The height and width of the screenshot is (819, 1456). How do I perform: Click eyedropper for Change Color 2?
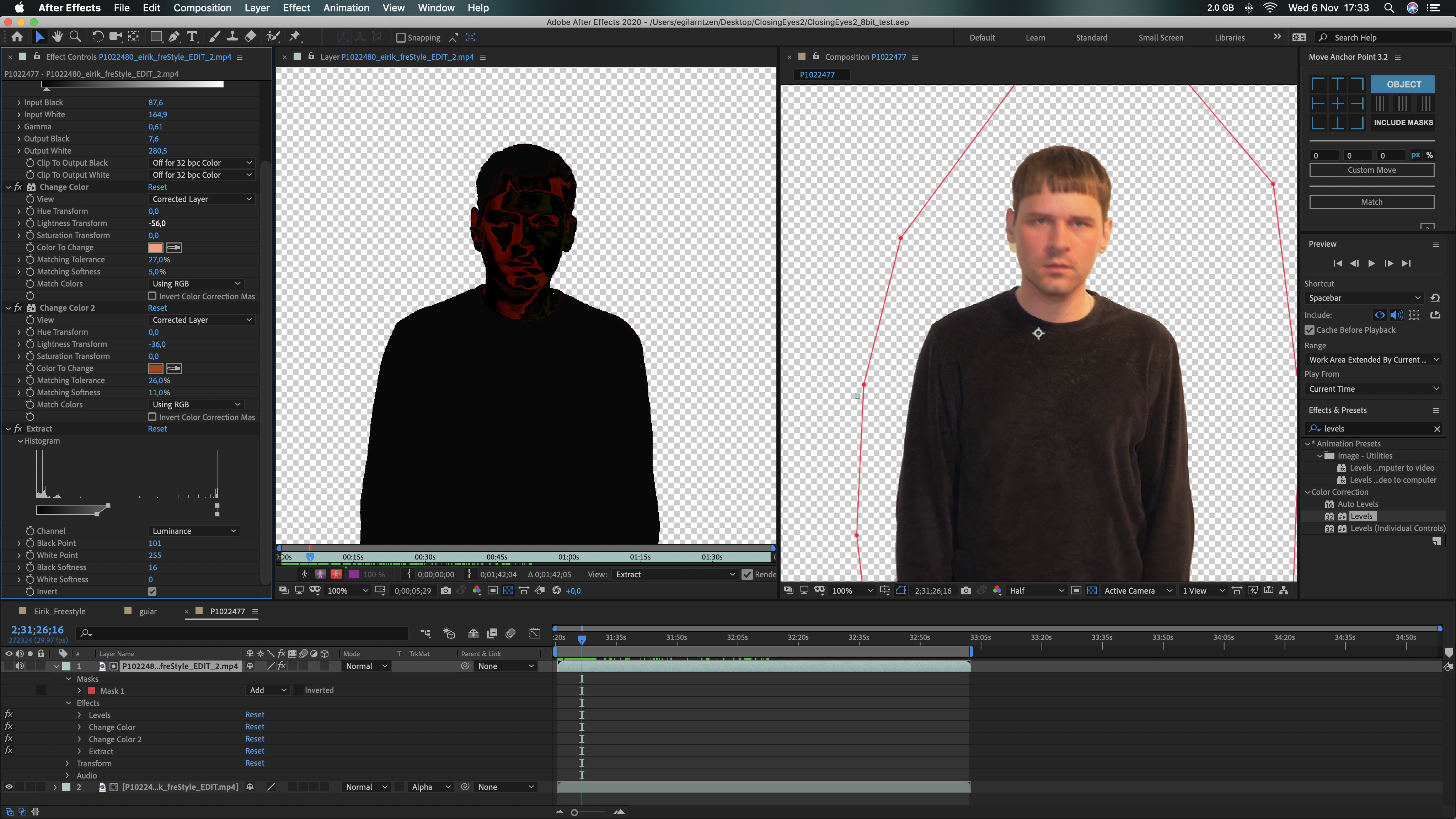pyautogui.click(x=174, y=369)
